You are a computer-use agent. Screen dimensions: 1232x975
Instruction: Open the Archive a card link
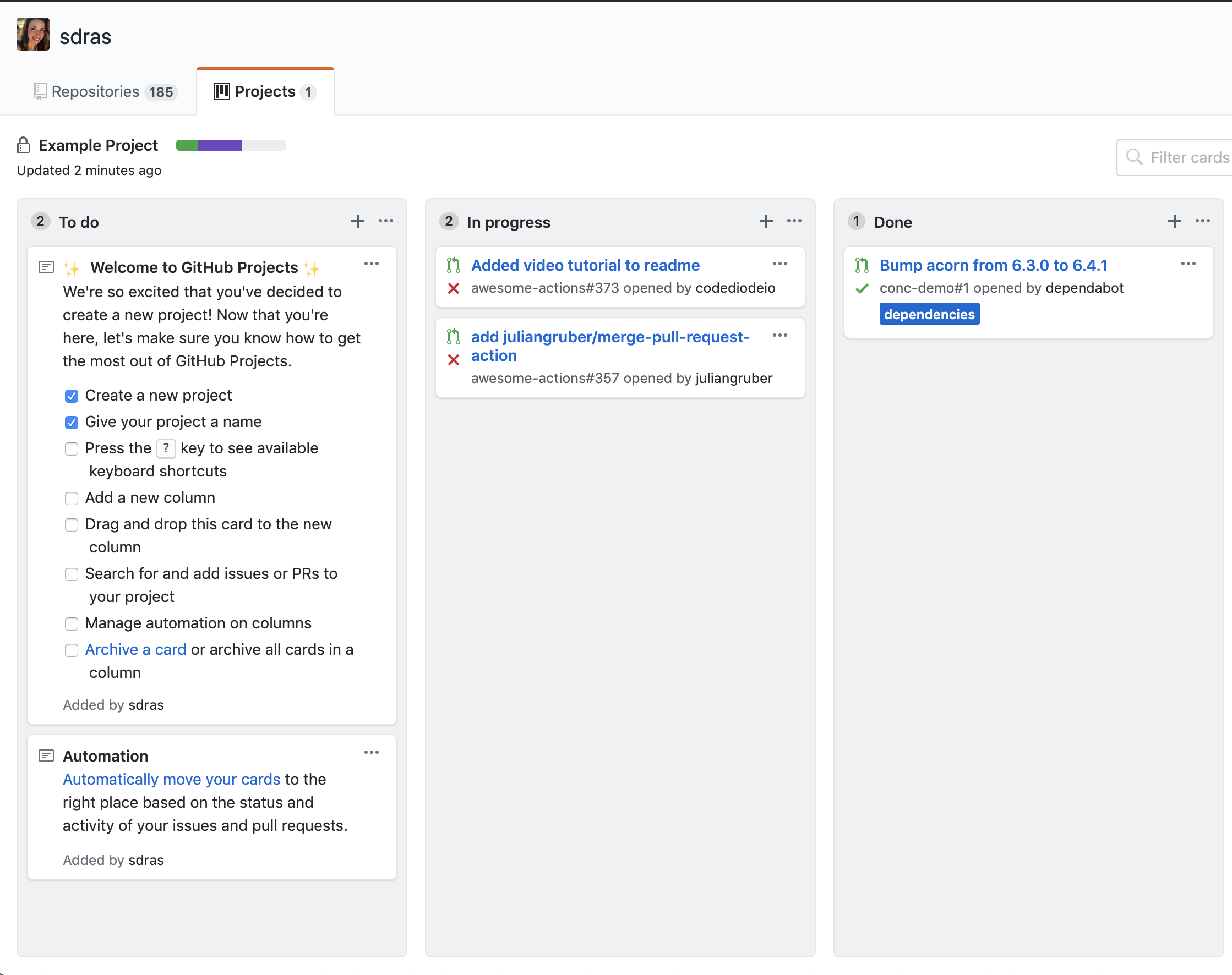coord(135,649)
